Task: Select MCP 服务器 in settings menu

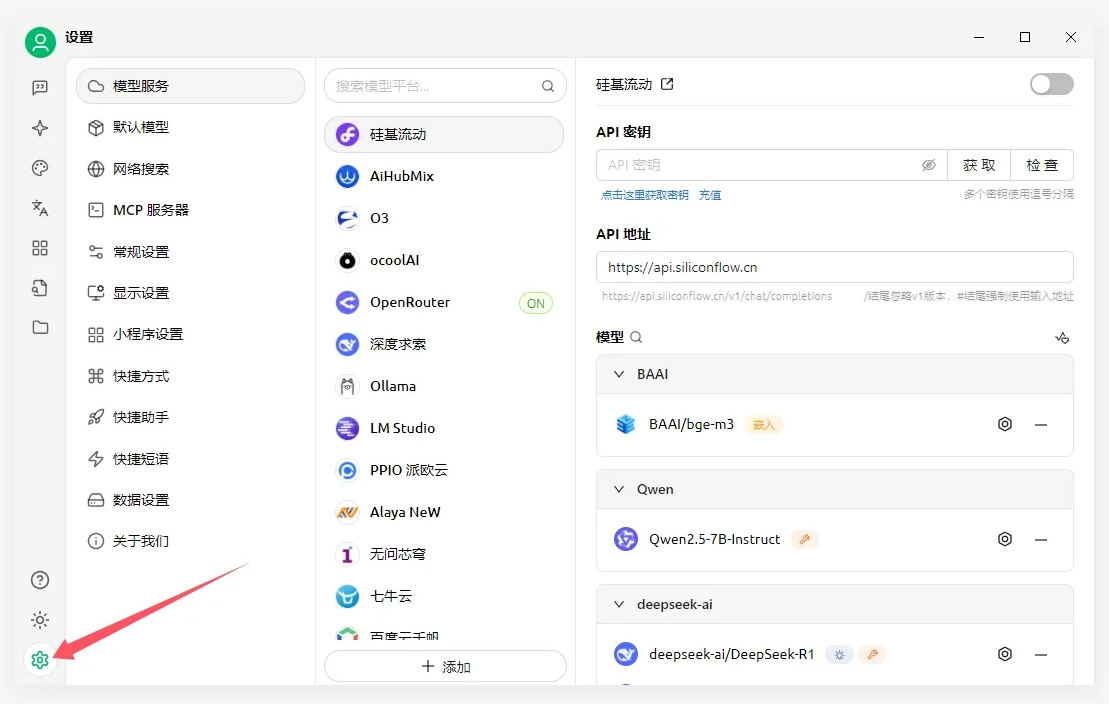Action: coord(150,210)
